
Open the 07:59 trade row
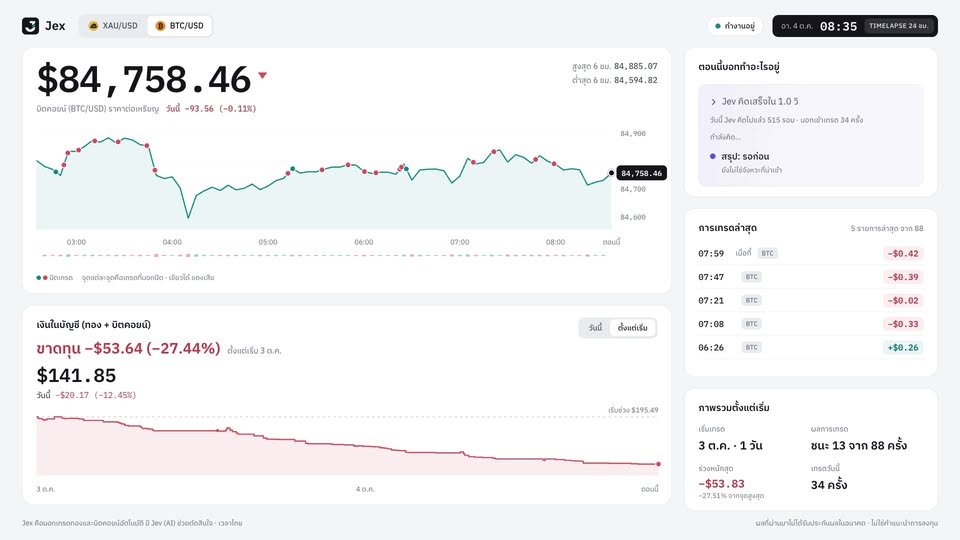point(811,253)
